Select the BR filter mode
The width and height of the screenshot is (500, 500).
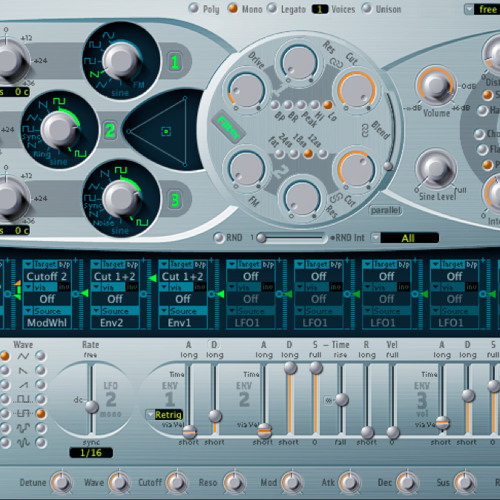click(x=288, y=105)
